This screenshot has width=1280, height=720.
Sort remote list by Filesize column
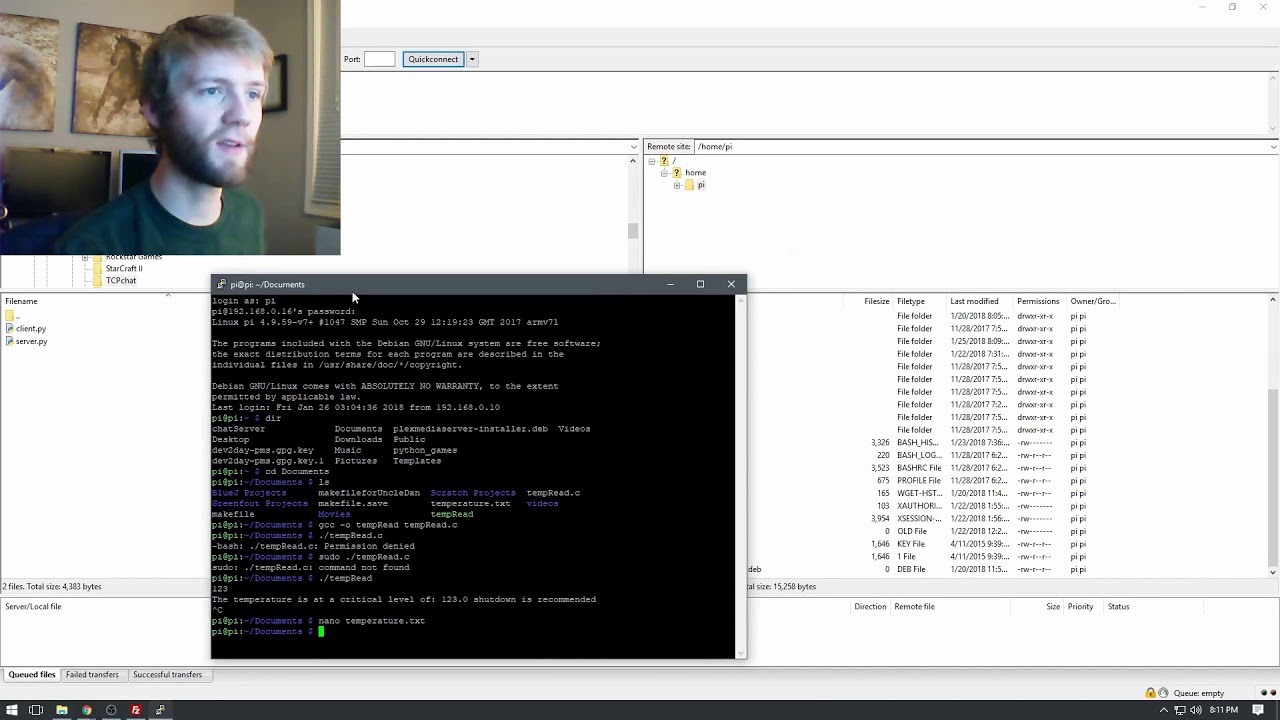[x=876, y=301]
